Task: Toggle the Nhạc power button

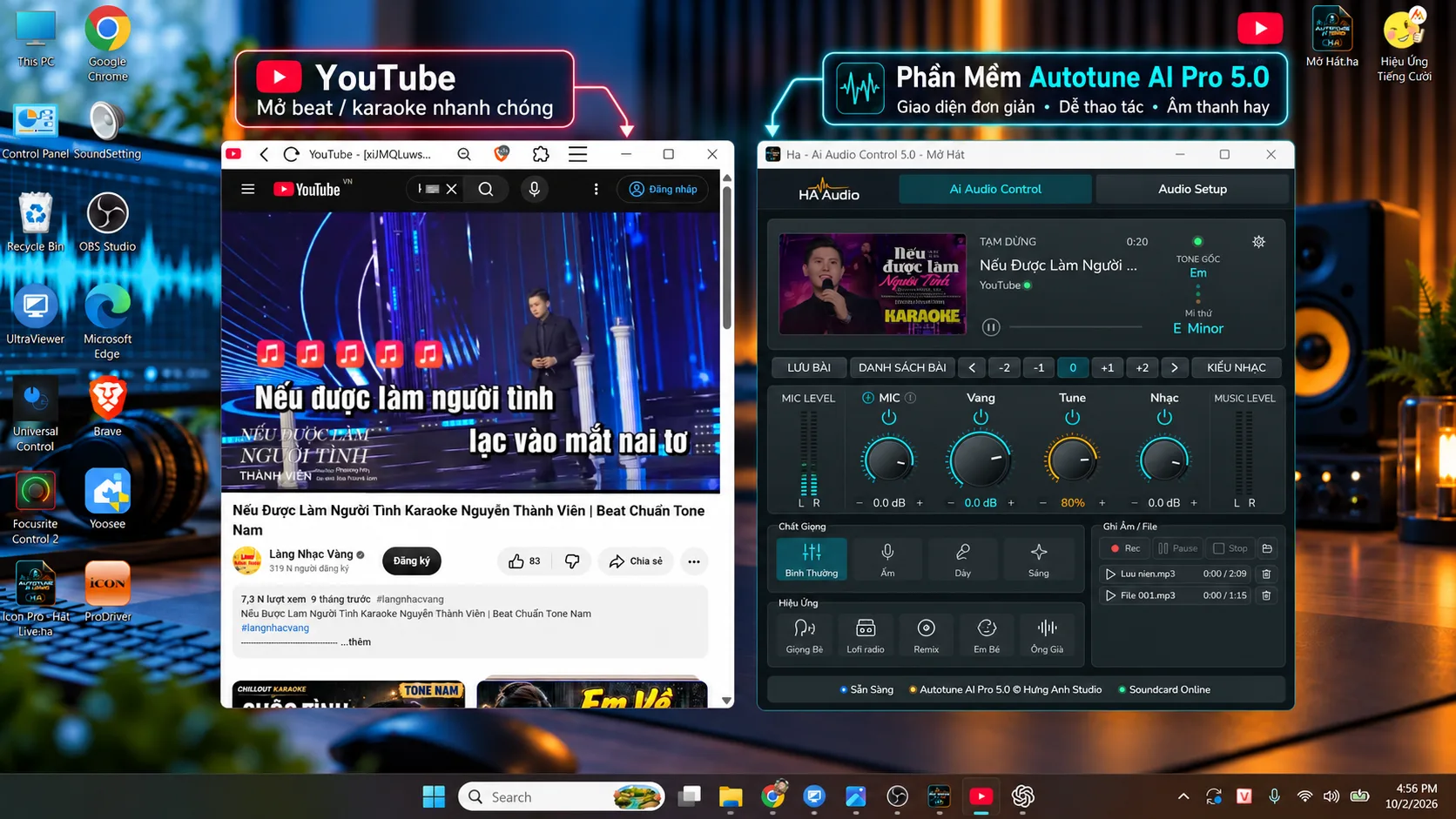Action: point(1164,418)
